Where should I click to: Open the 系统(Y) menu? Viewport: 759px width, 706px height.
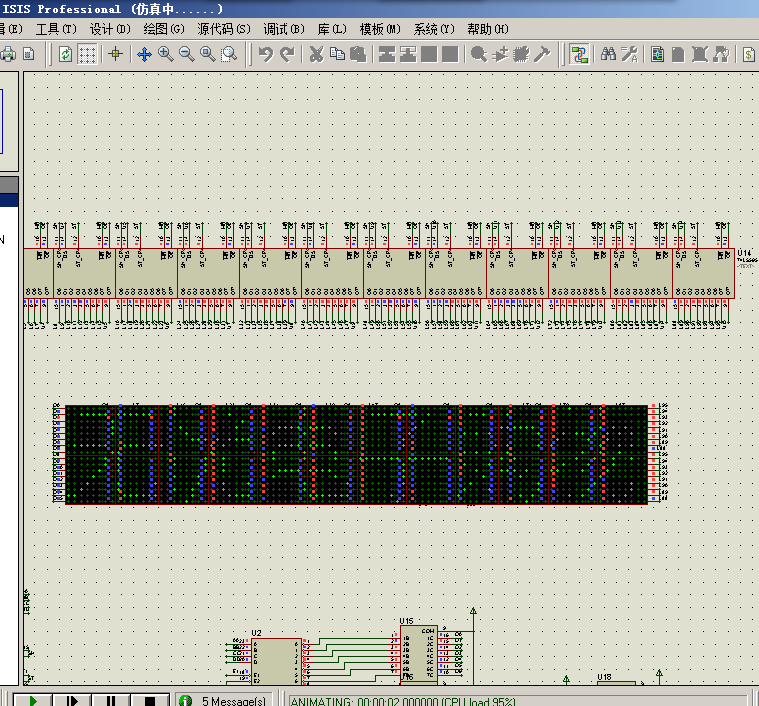(434, 29)
